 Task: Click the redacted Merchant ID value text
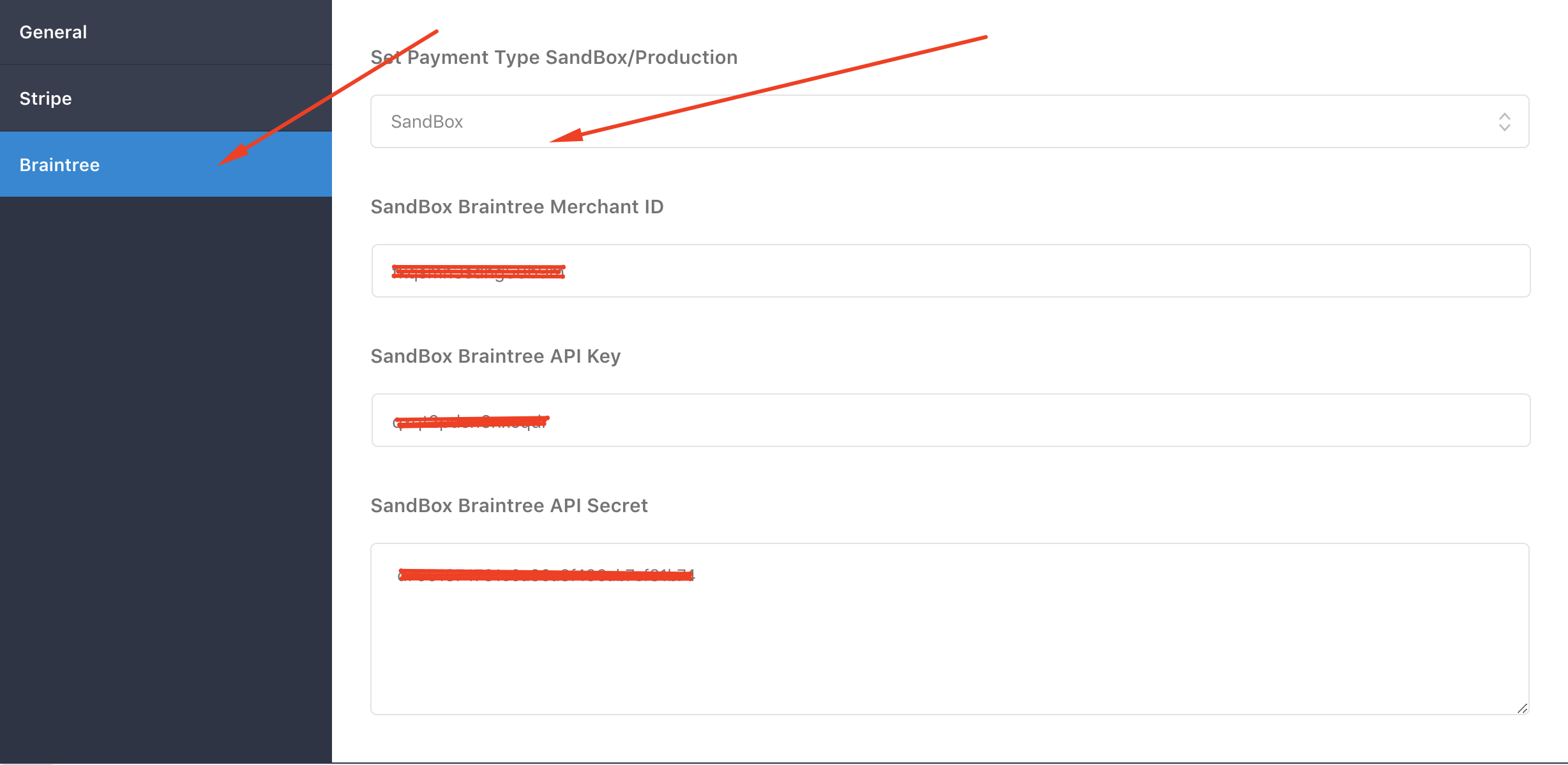[478, 273]
